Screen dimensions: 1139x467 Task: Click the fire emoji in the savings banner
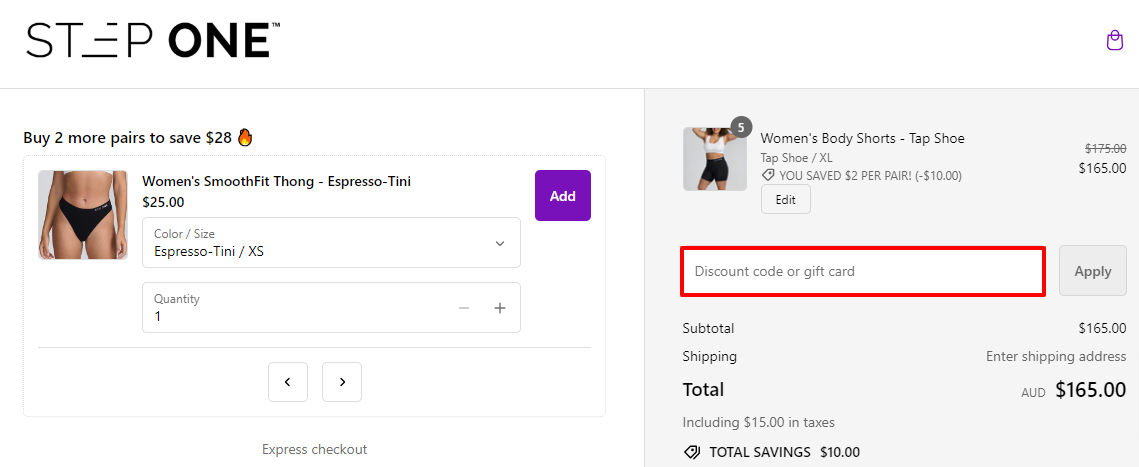[x=245, y=138]
